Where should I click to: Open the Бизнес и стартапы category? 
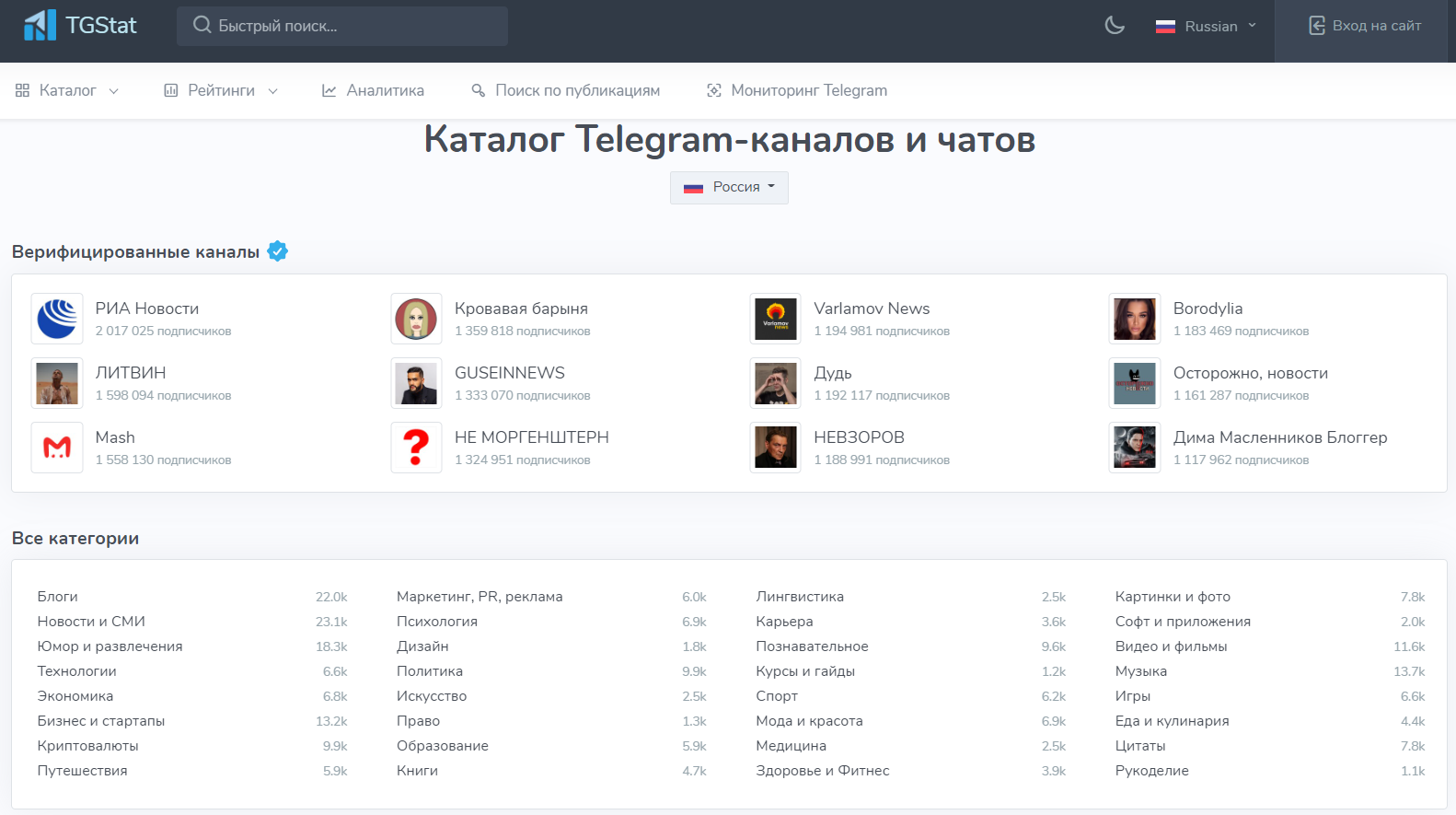[x=101, y=721]
